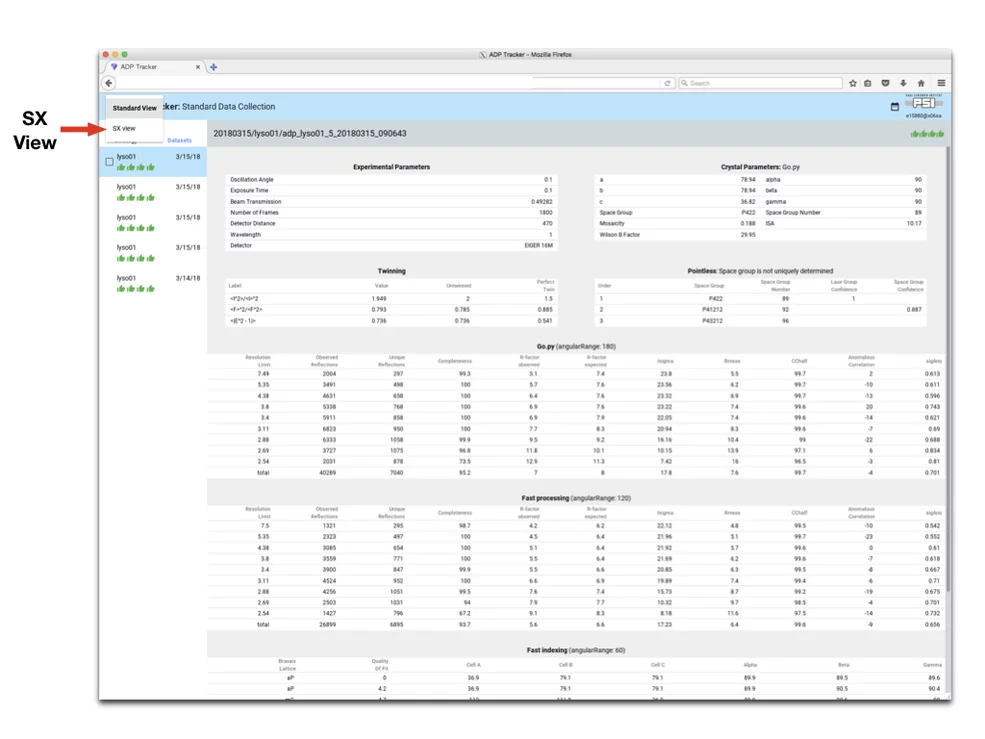Open the Datasets tab in sidebar
Screen dimensions: 985x739
click(x=180, y=141)
